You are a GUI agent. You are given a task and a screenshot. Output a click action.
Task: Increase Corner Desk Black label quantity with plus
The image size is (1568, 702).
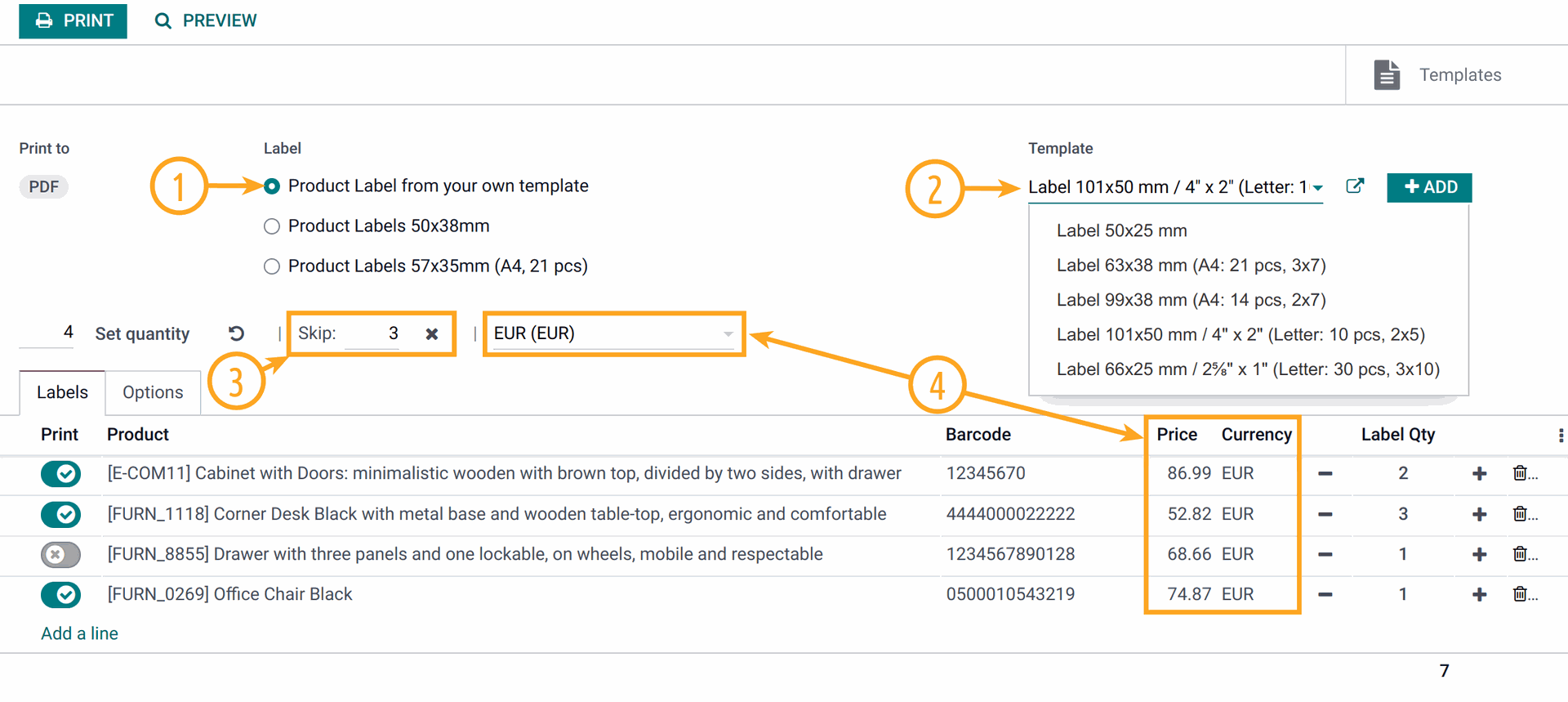[x=1479, y=514]
